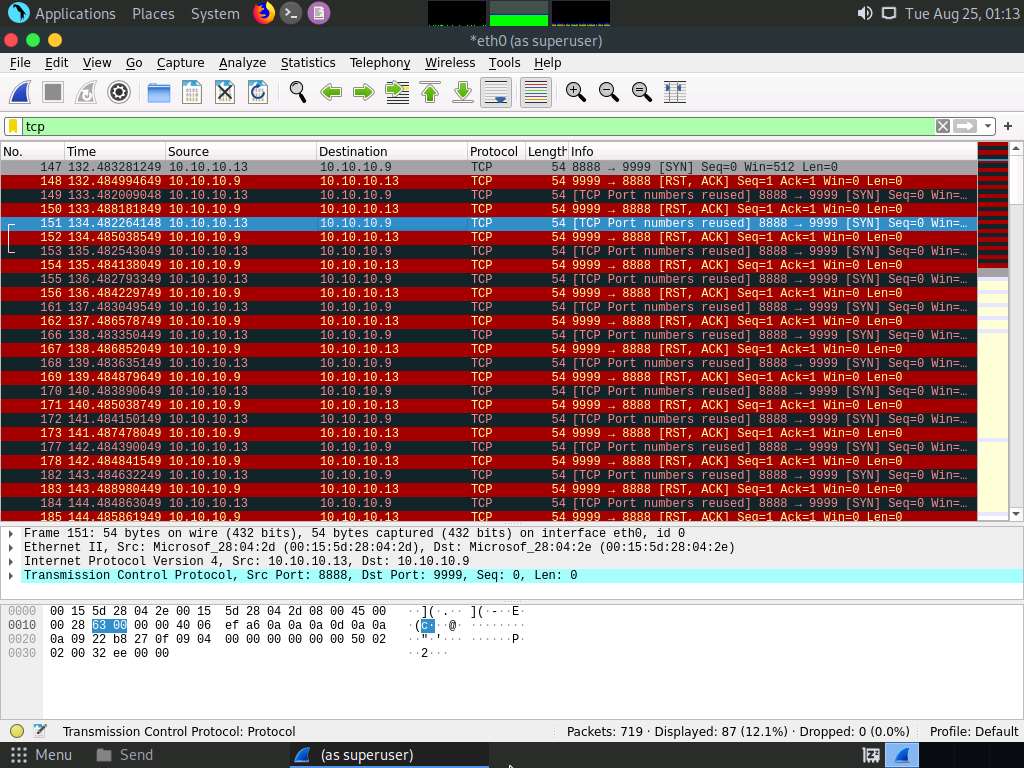Image resolution: width=1024 pixels, height=768 pixels.
Task: Open the Analyze menu
Action: 242,63
